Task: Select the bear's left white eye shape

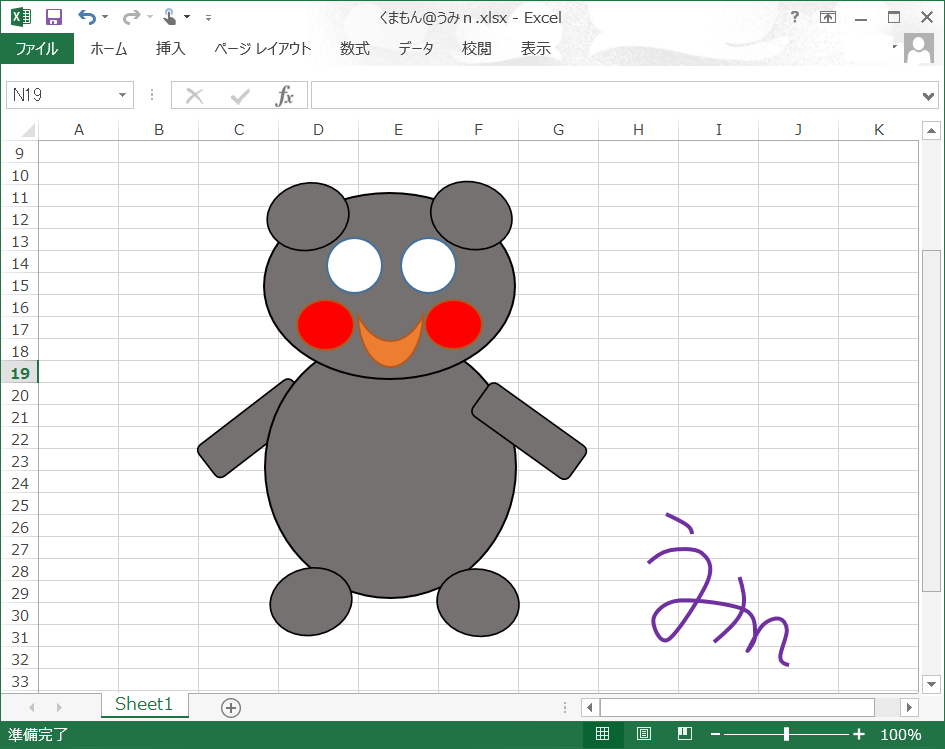Action: [354, 266]
